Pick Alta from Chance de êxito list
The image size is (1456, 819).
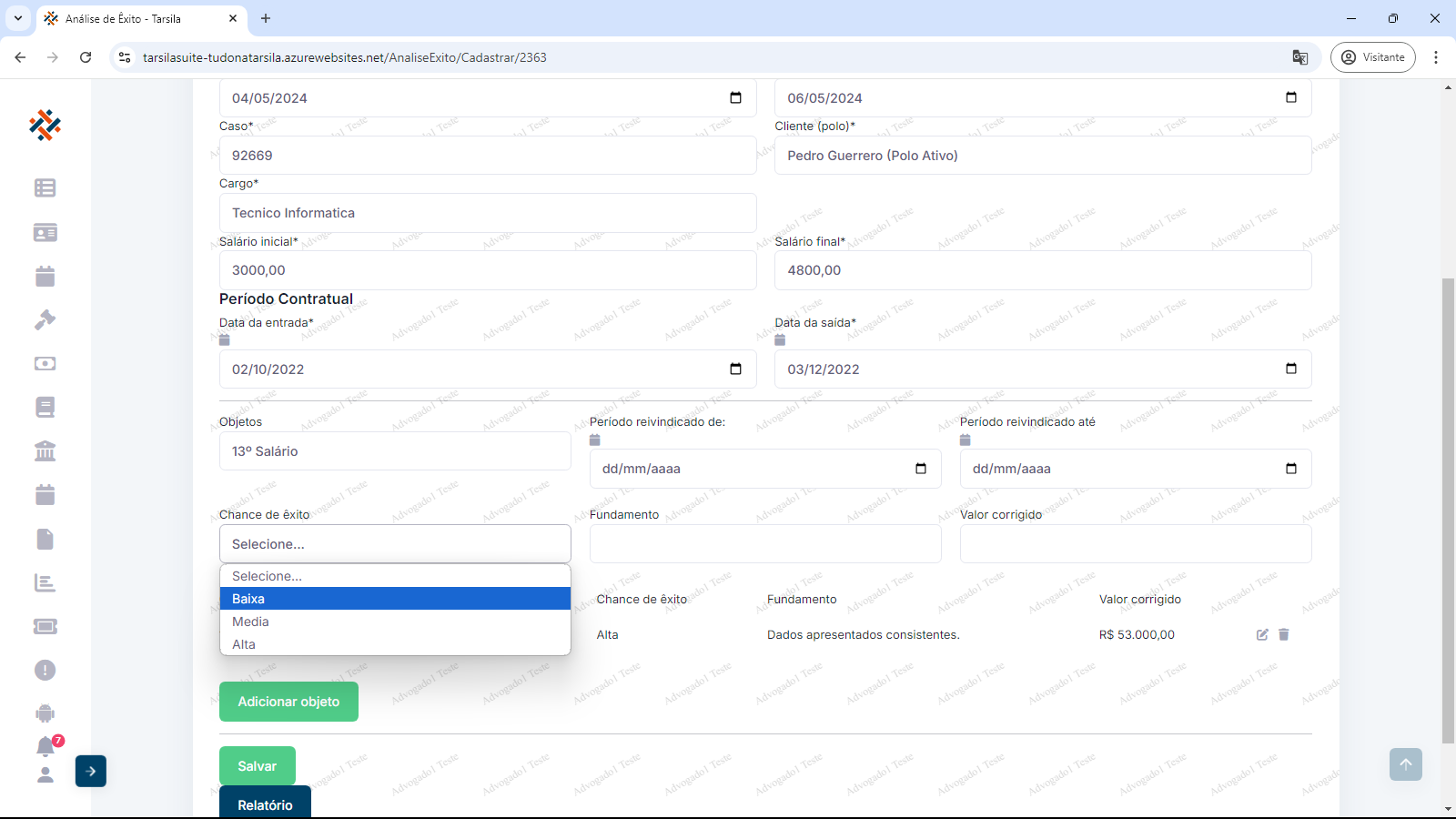point(395,644)
